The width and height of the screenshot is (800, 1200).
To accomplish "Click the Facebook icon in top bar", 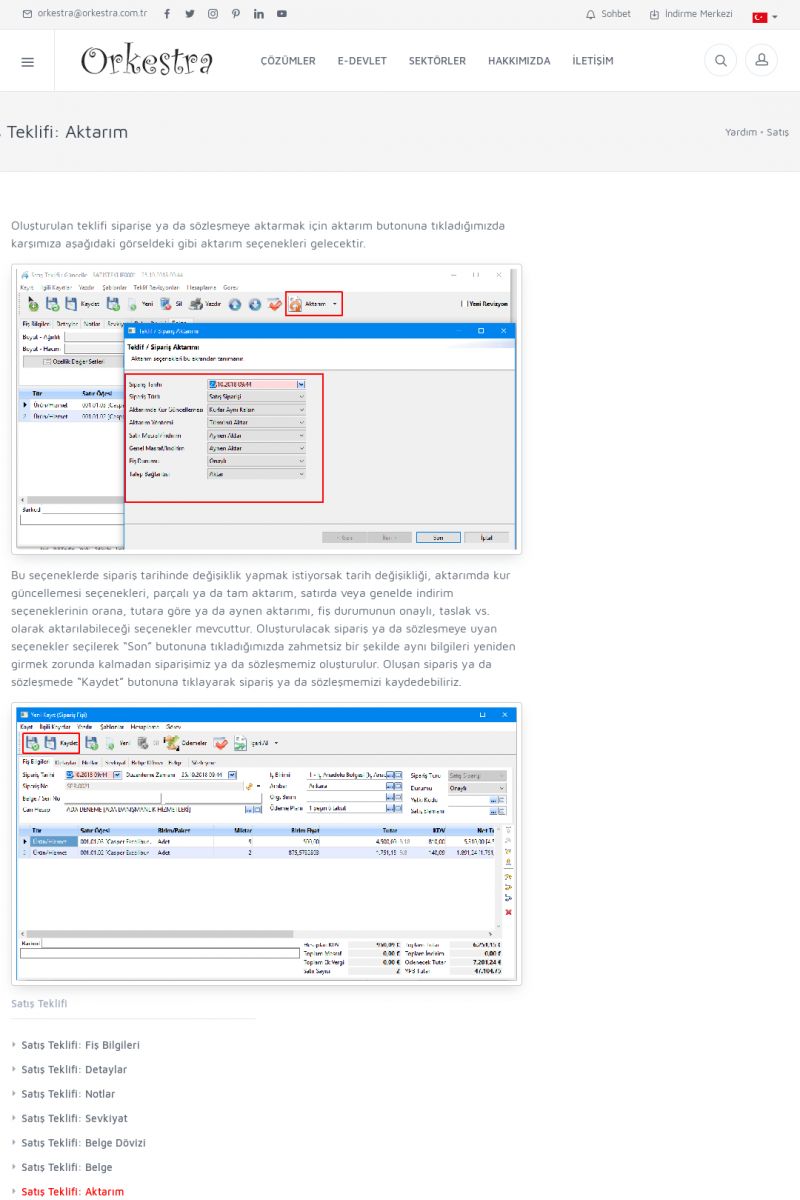I will (166, 14).
